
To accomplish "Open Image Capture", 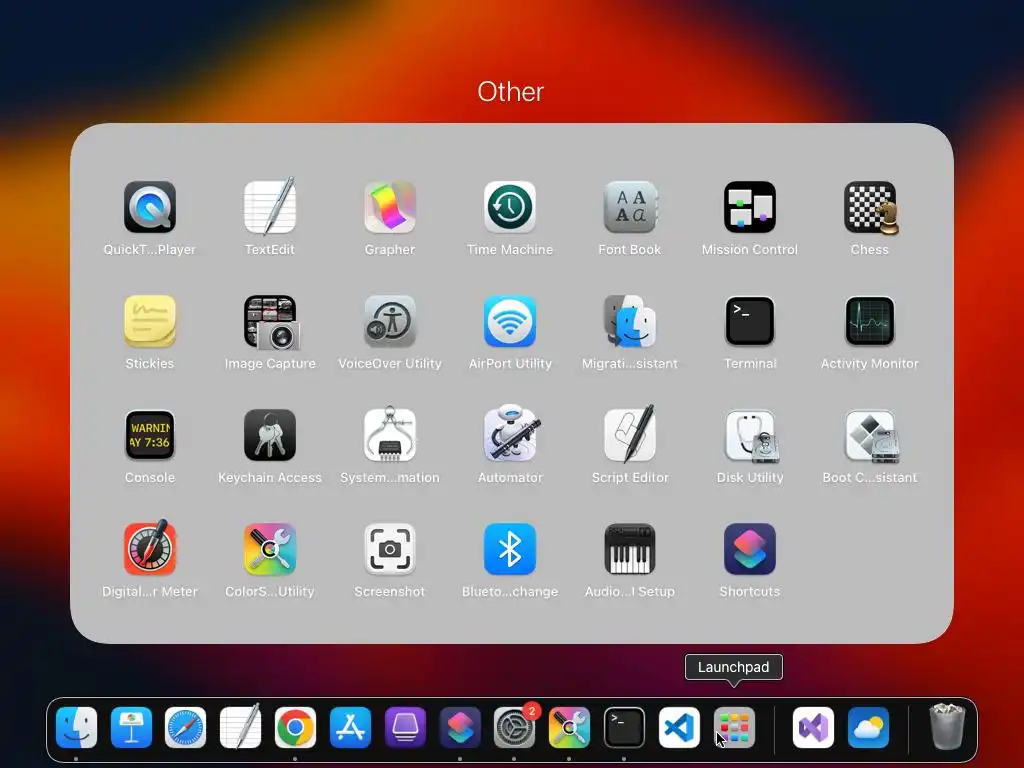I will (270, 321).
